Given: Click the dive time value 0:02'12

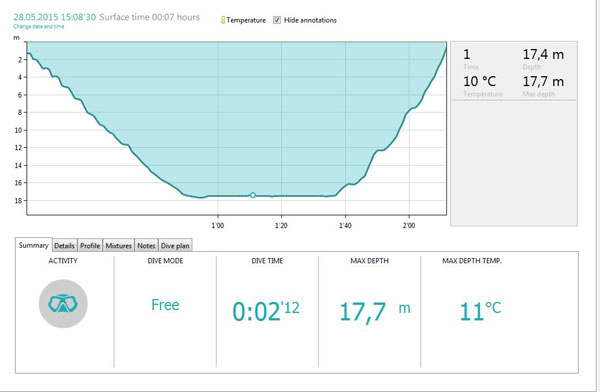Looking at the screenshot, I should pos(266,311).
